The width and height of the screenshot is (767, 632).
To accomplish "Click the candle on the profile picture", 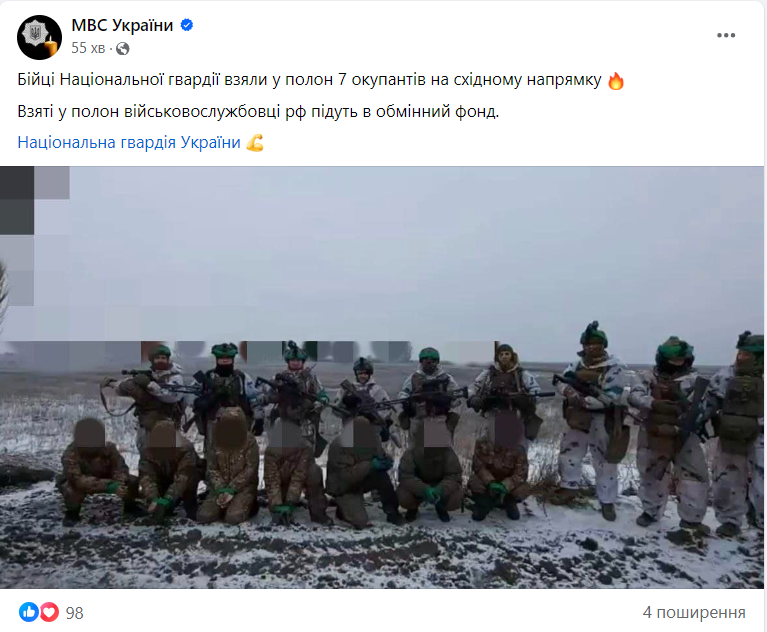I will 51,45.
